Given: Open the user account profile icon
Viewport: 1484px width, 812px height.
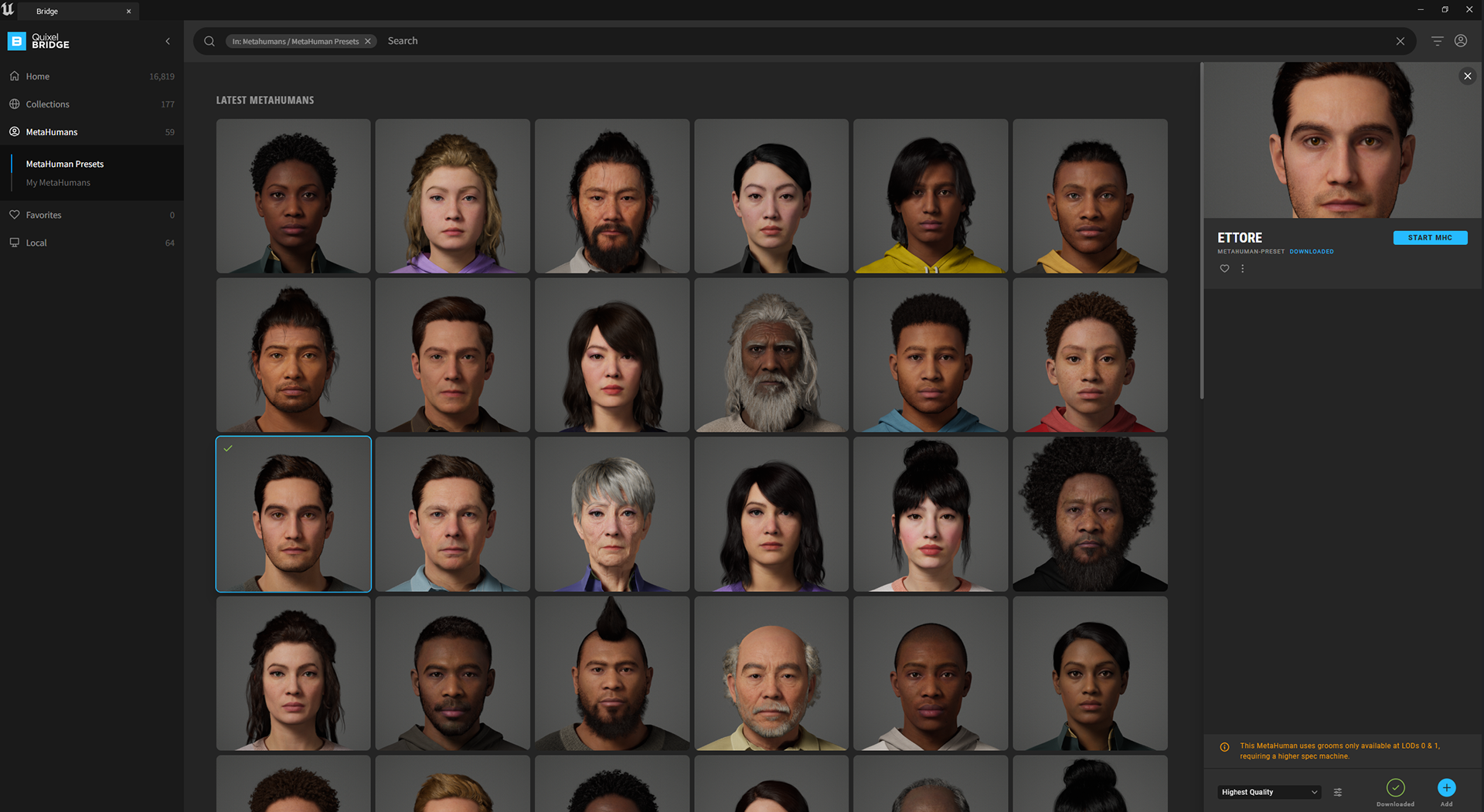Looking at the screenshot, I should [x=1461, y=41].
